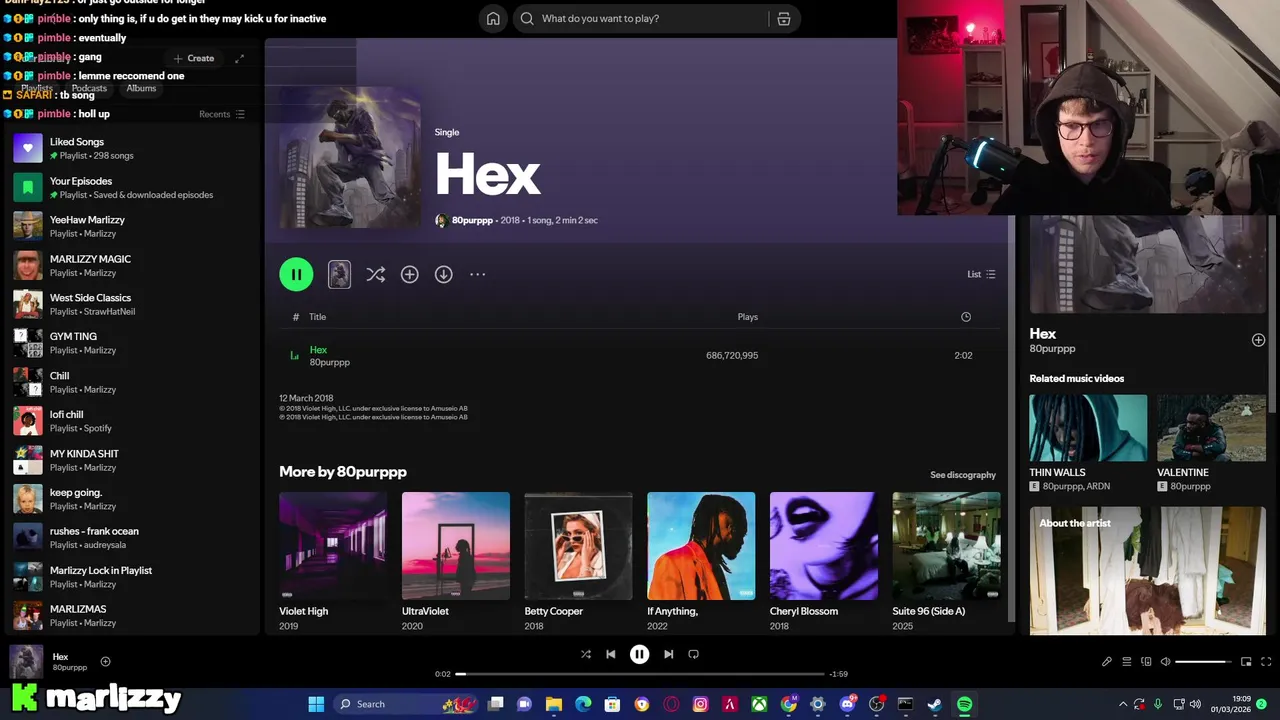Open MARLIZZY MAGIC playlist
Screen dimensions: 1280x720
point(130,265)
